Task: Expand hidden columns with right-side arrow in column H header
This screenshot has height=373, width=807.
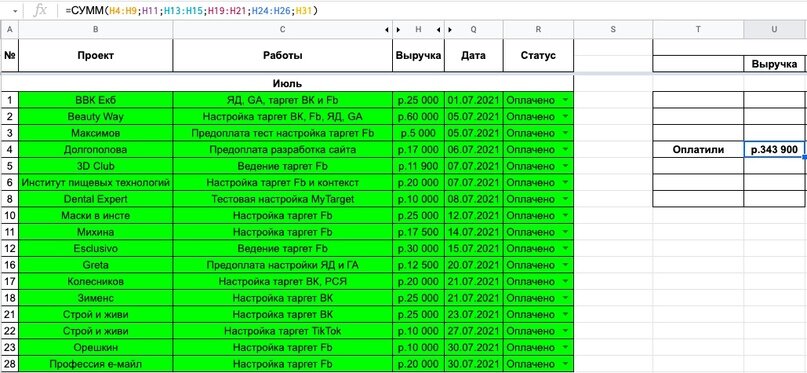Action: point(438,30)
